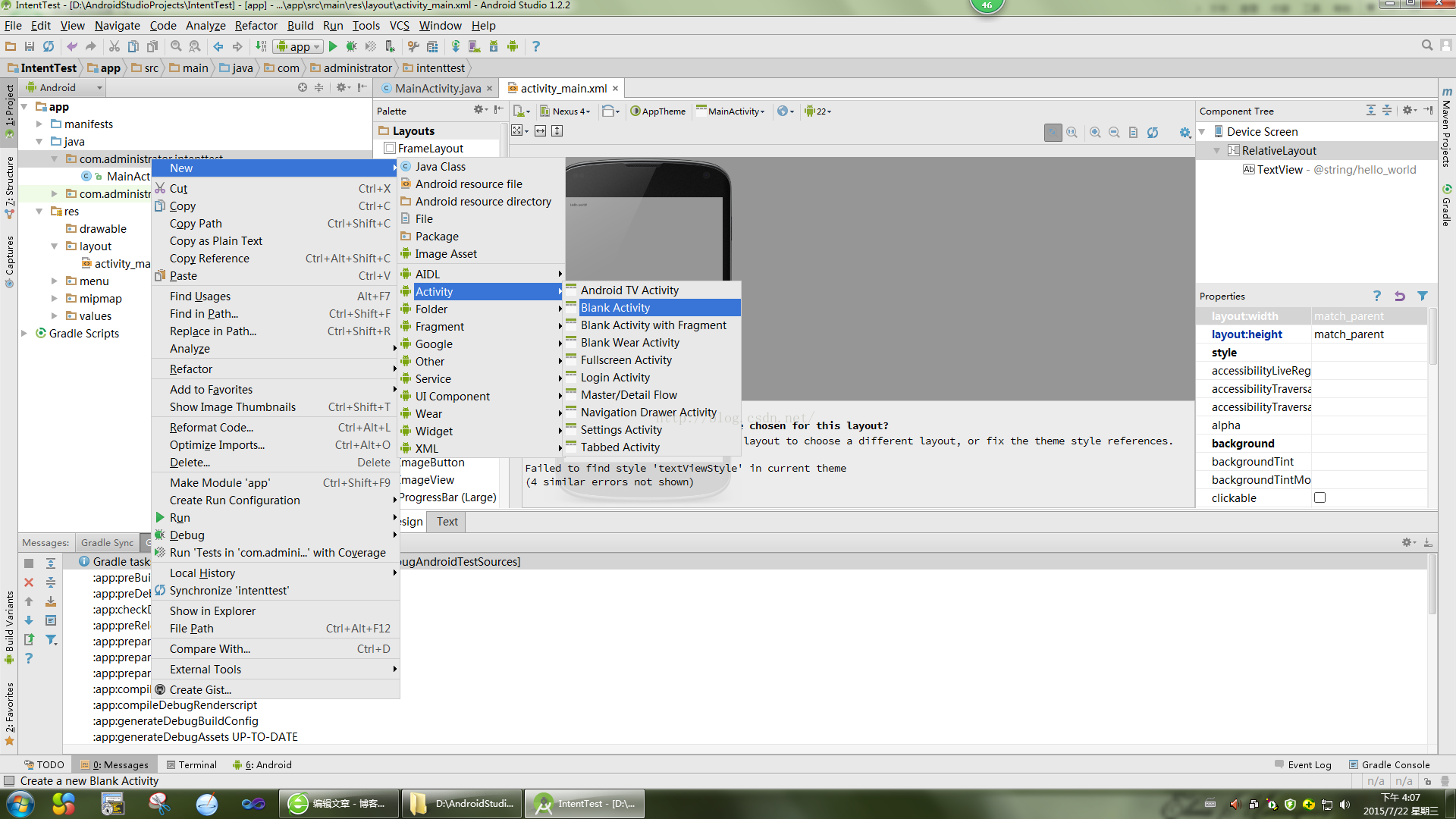Open the Android Device Monitor icon
The height and width of the screenshot is (819, 1456).
click(x=513, y=46)
